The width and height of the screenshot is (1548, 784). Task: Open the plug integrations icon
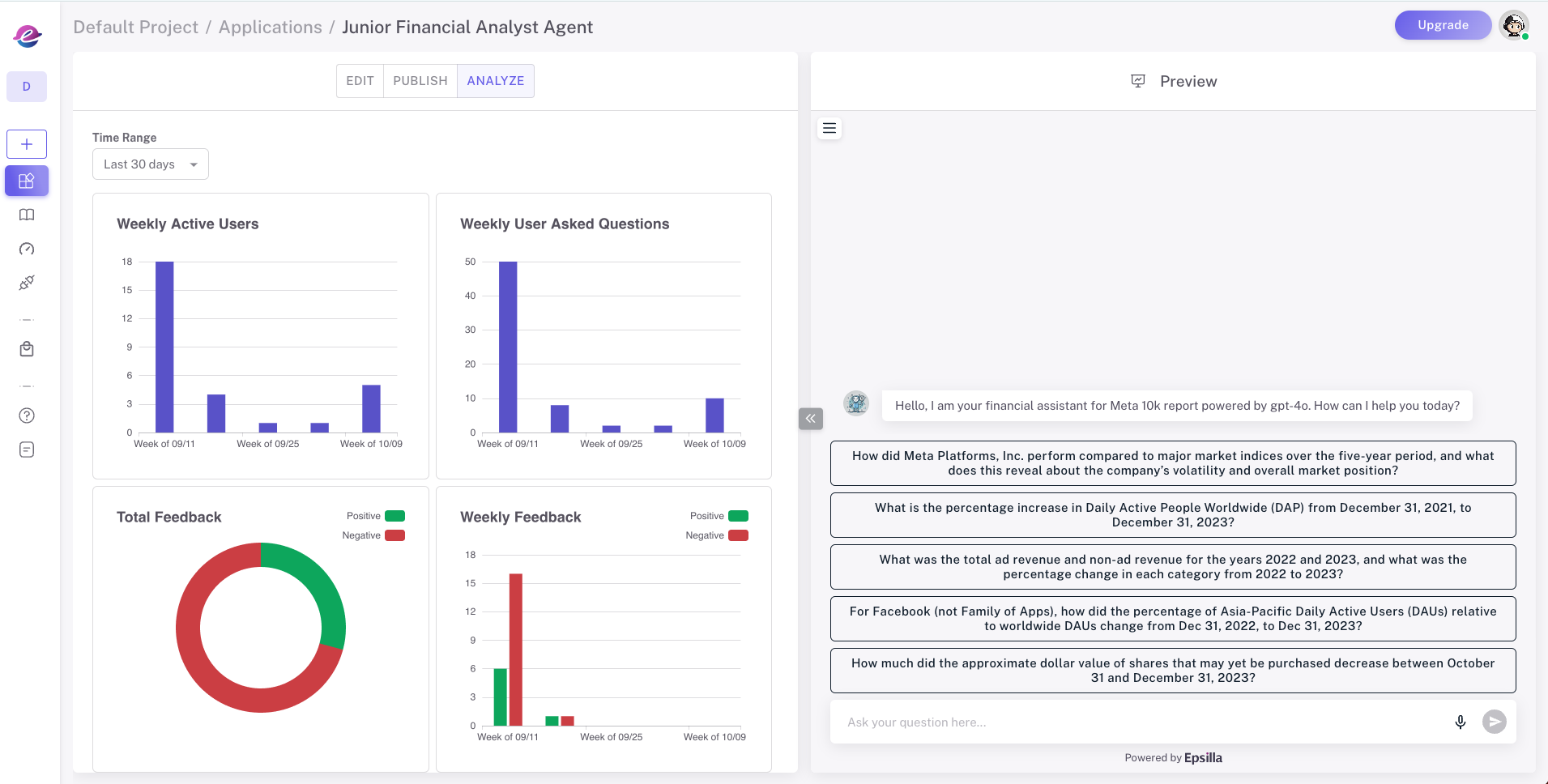coord(27,283)
